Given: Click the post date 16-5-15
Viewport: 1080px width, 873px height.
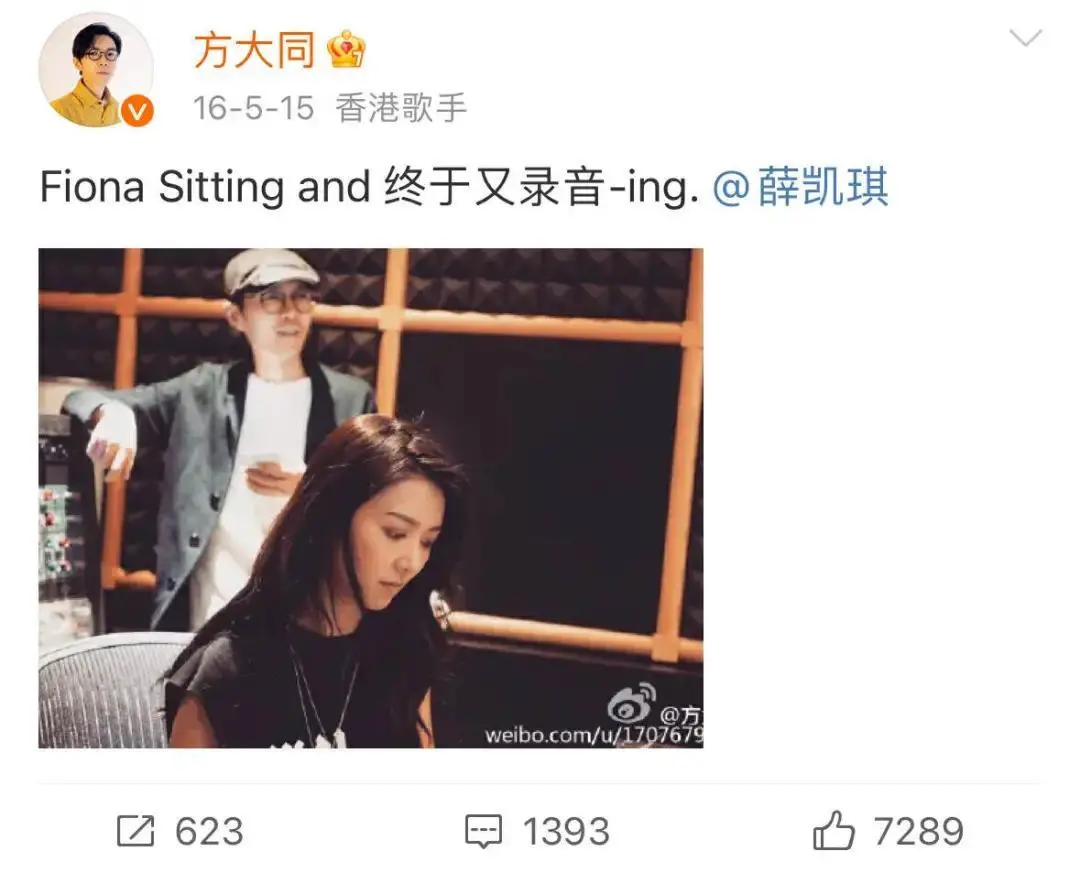Looking at the screenshot, I should pos(253,108).
